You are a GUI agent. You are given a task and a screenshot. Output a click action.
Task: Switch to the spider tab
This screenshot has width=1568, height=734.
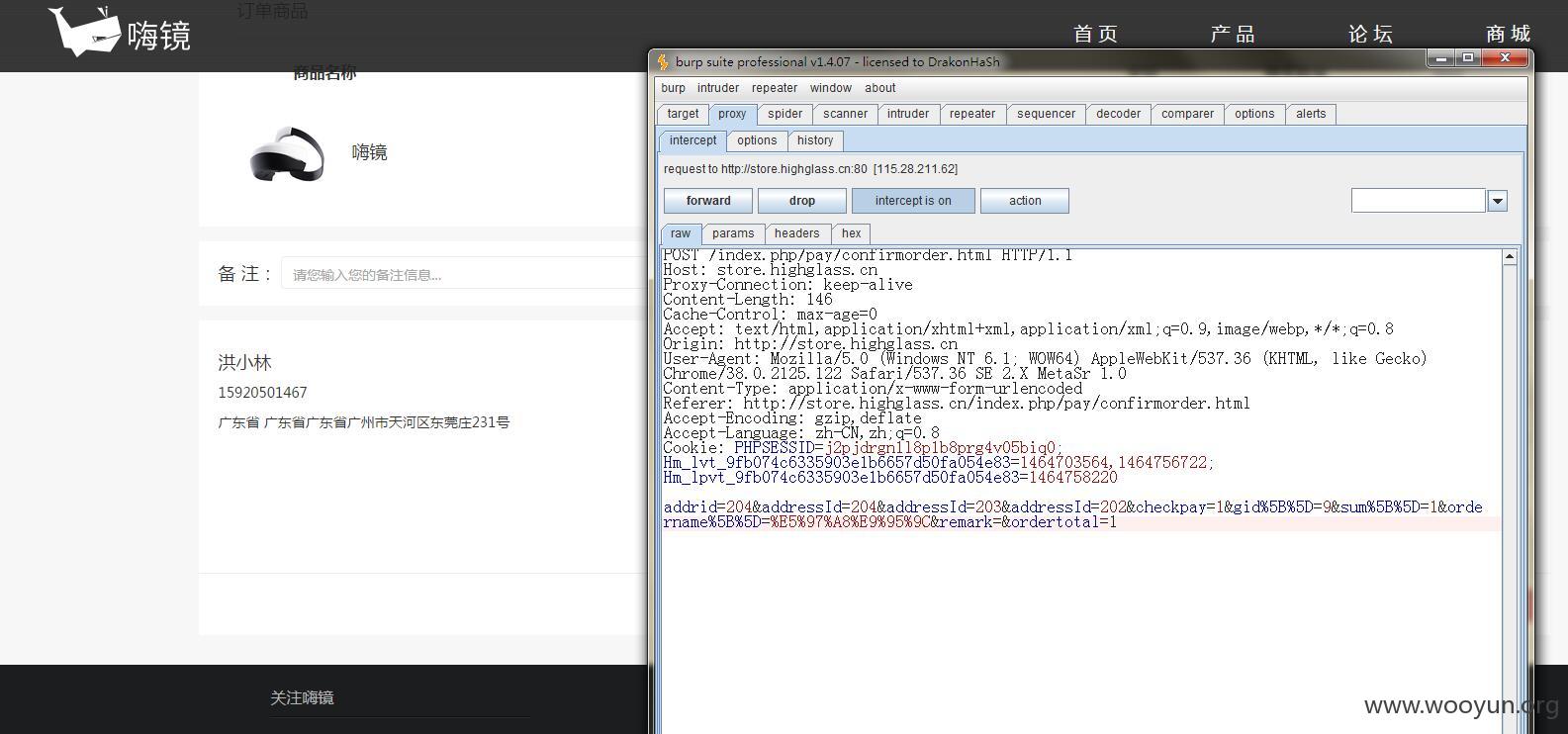pos(785,114)
